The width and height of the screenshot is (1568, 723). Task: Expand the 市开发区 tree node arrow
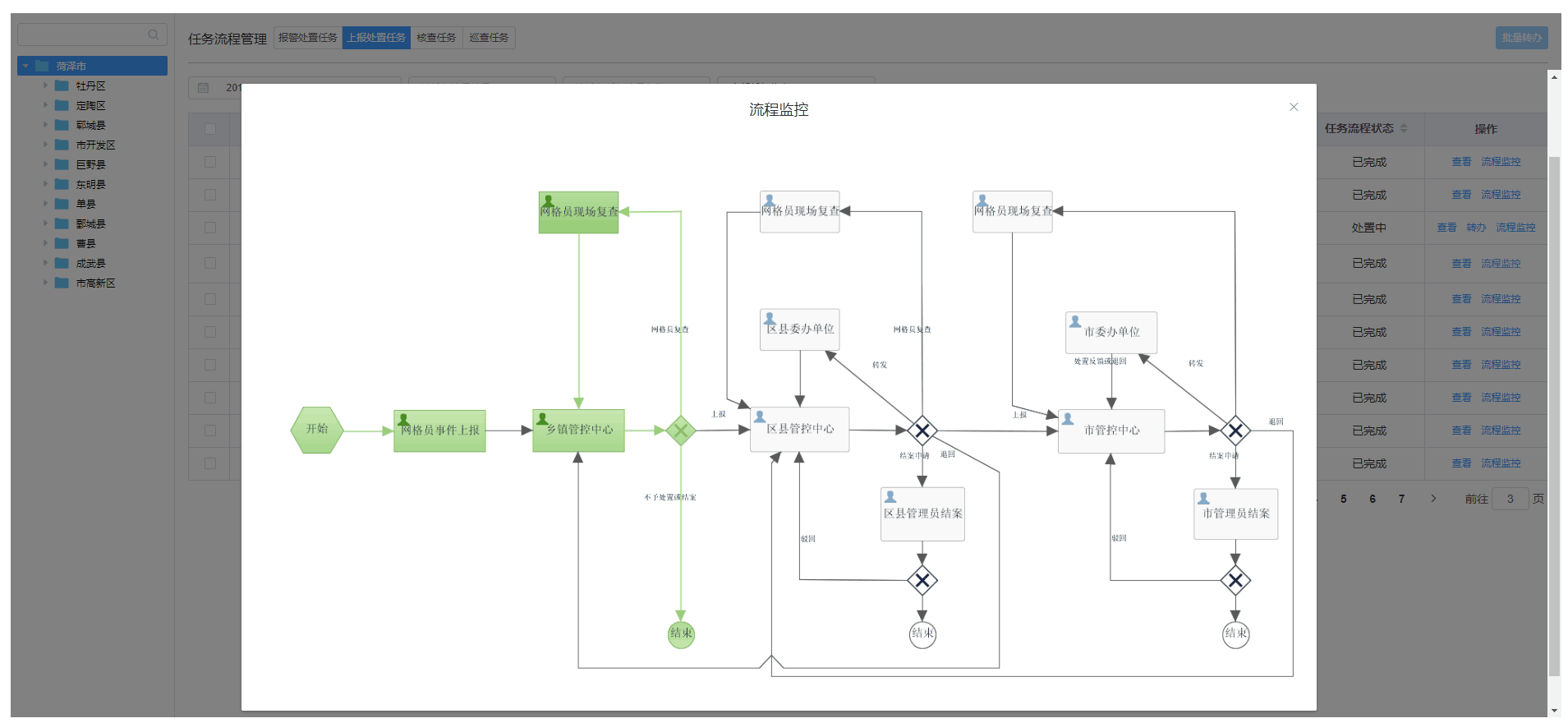45,145
